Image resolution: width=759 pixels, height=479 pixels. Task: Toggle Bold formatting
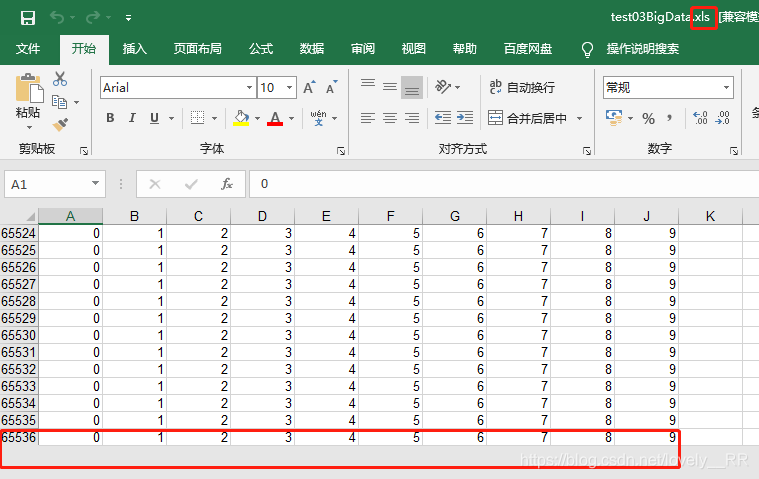coord(110,118)
